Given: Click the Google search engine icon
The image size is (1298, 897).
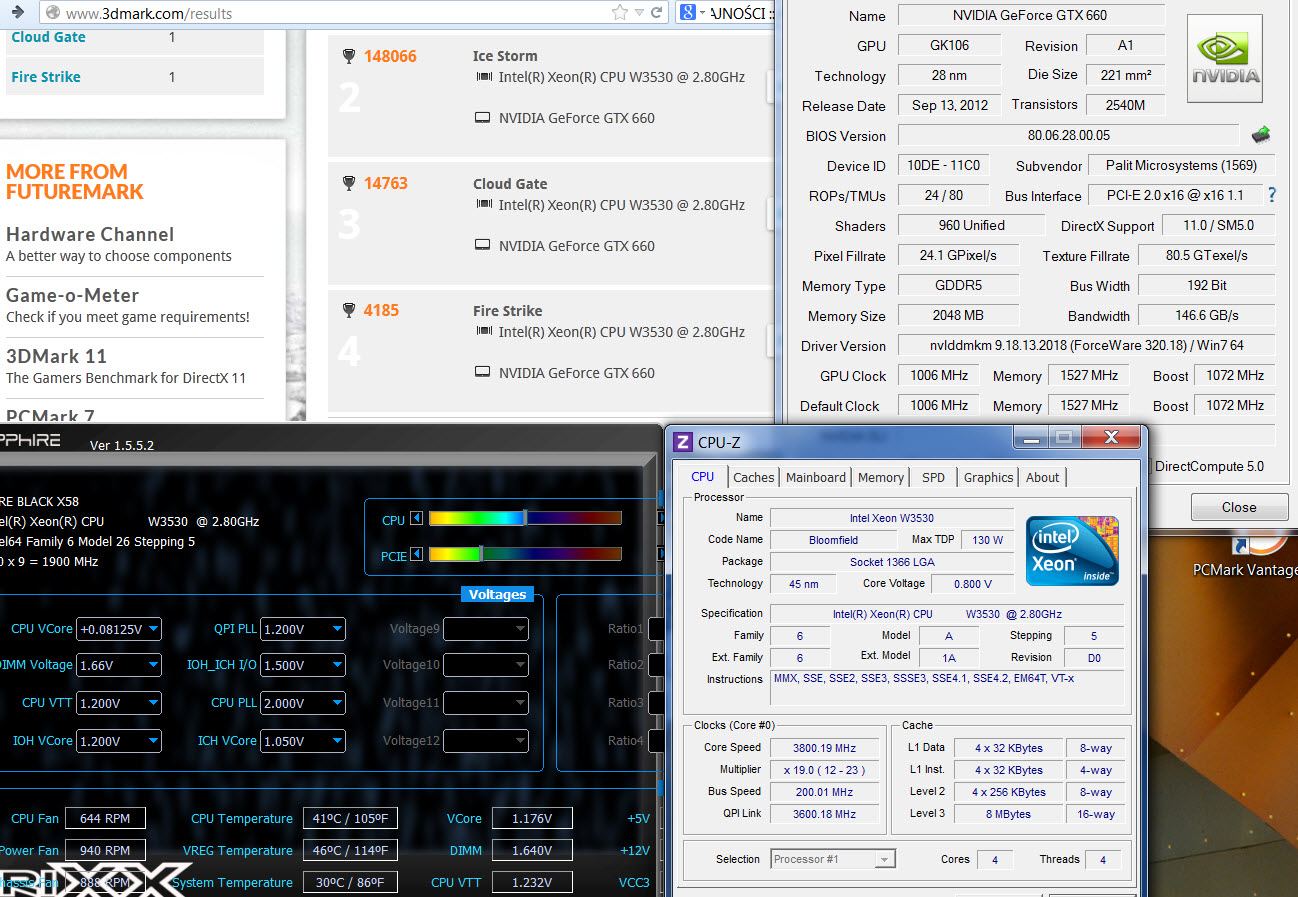Looking at the screenshot, I should click(x=686, y=12).
